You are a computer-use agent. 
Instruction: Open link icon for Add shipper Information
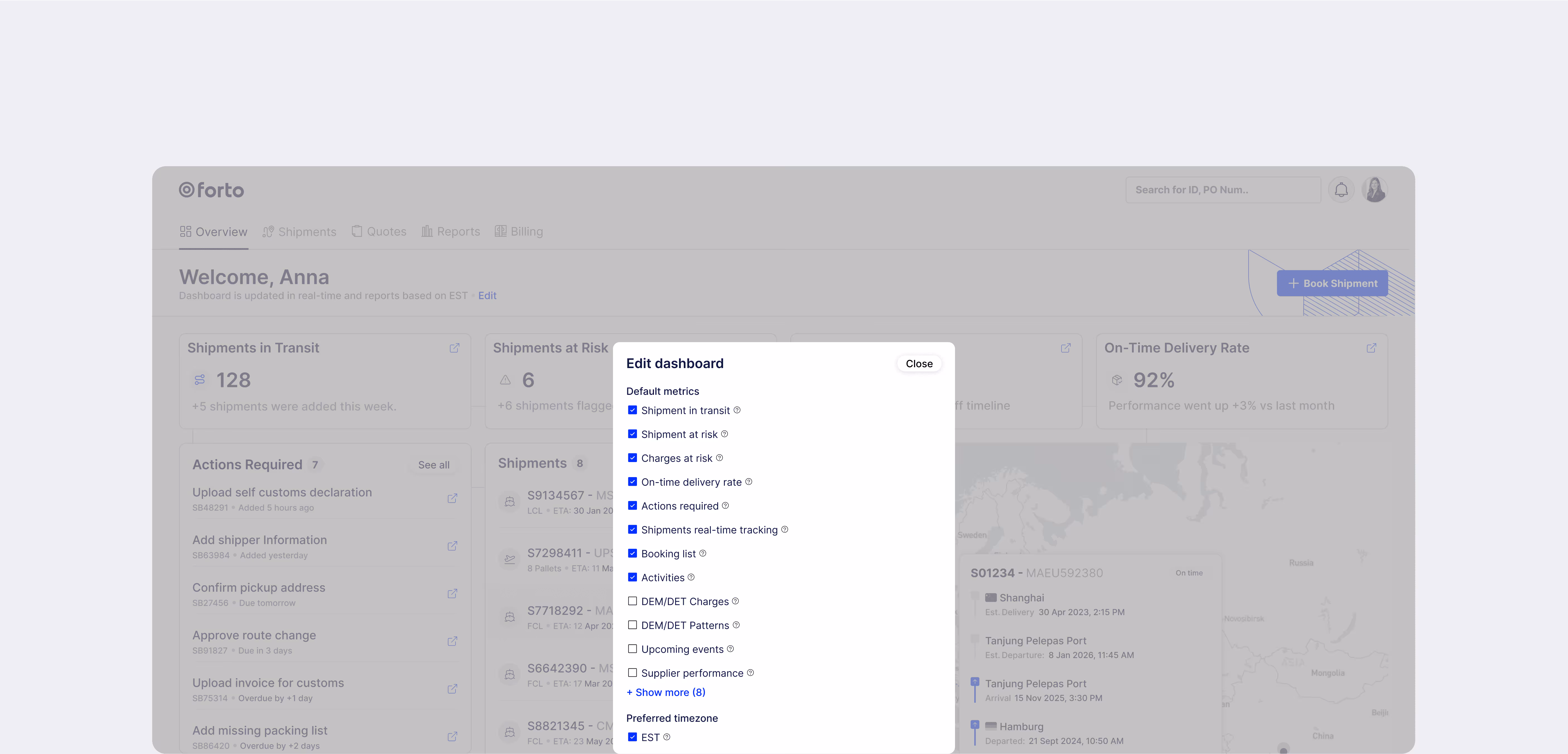pos(452,546)
